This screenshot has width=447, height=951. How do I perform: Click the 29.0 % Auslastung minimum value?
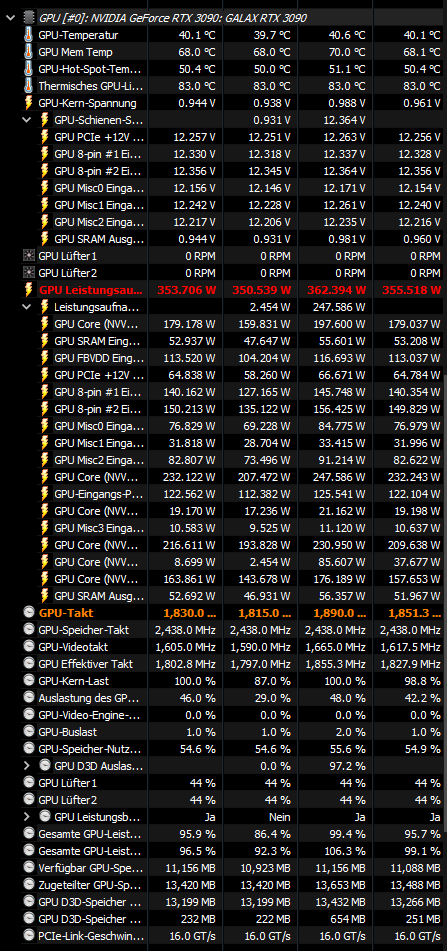click(273, 697)
